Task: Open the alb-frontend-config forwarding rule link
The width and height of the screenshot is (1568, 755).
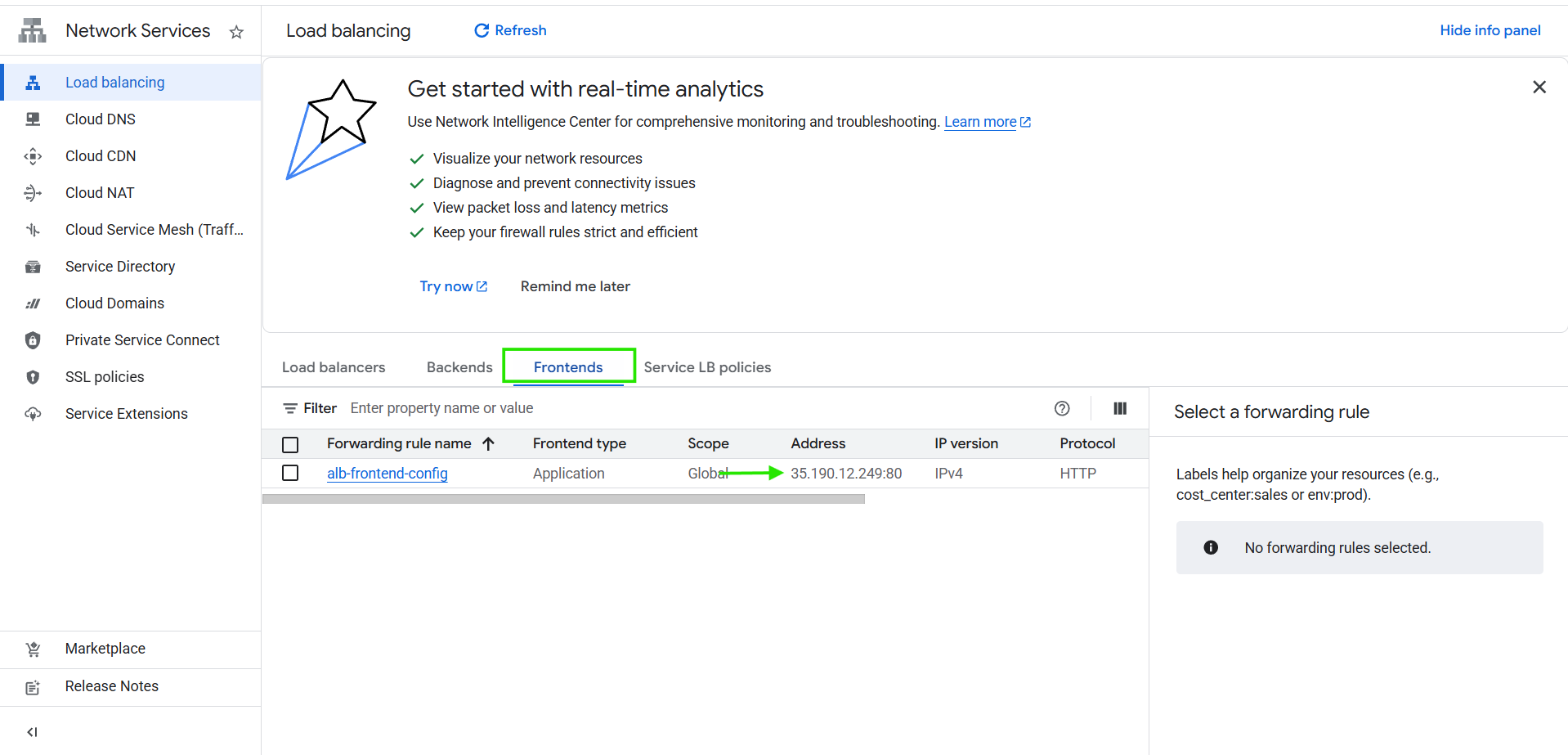Action: click(387, 474)
